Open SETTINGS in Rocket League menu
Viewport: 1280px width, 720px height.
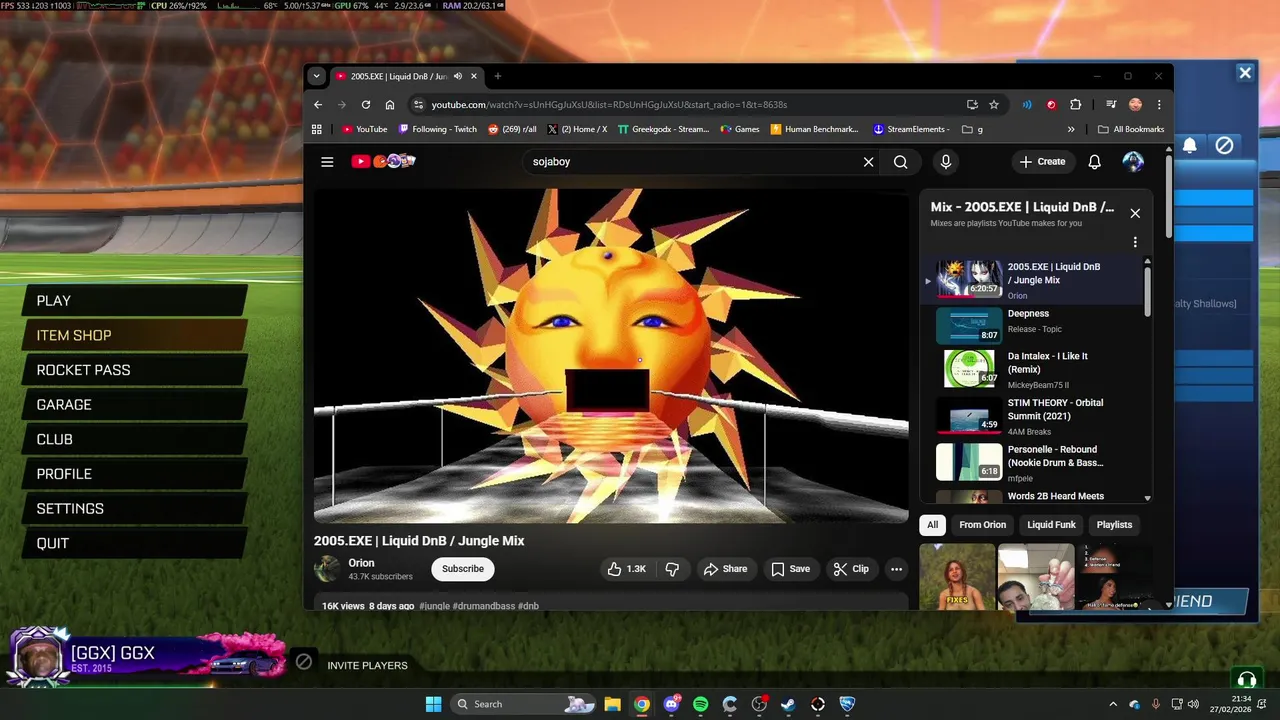[x=134, y=509]
